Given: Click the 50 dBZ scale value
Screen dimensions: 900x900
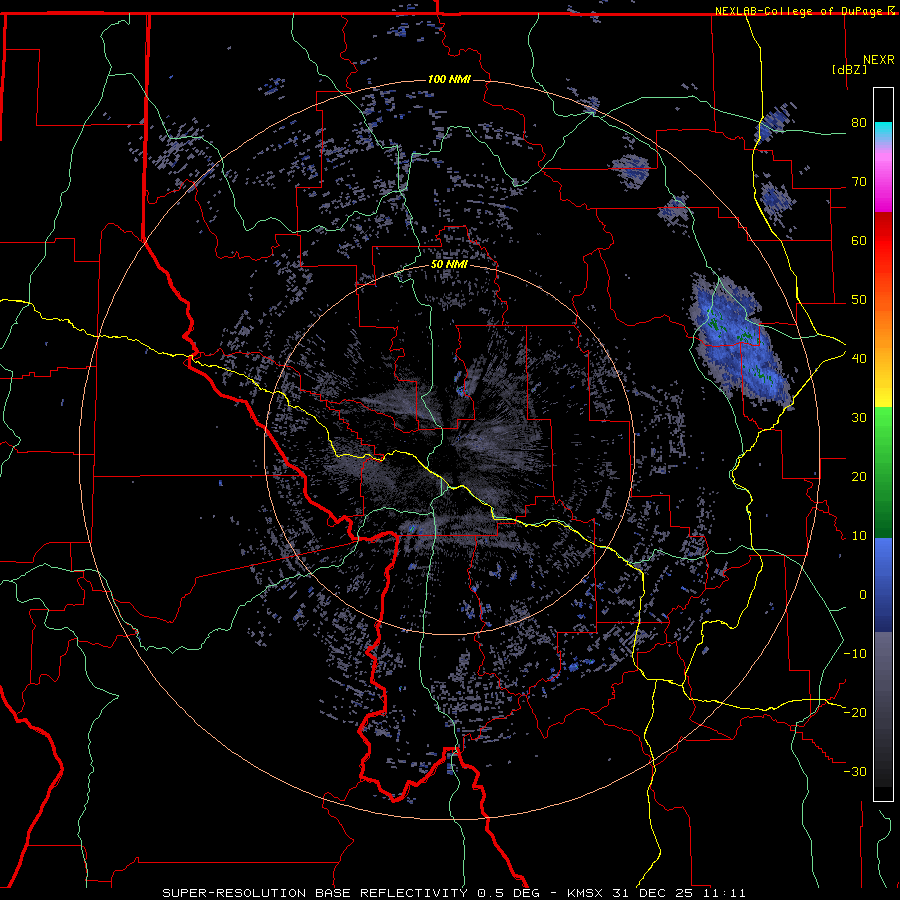Looking at the screenshot, I should pos(859,300).
